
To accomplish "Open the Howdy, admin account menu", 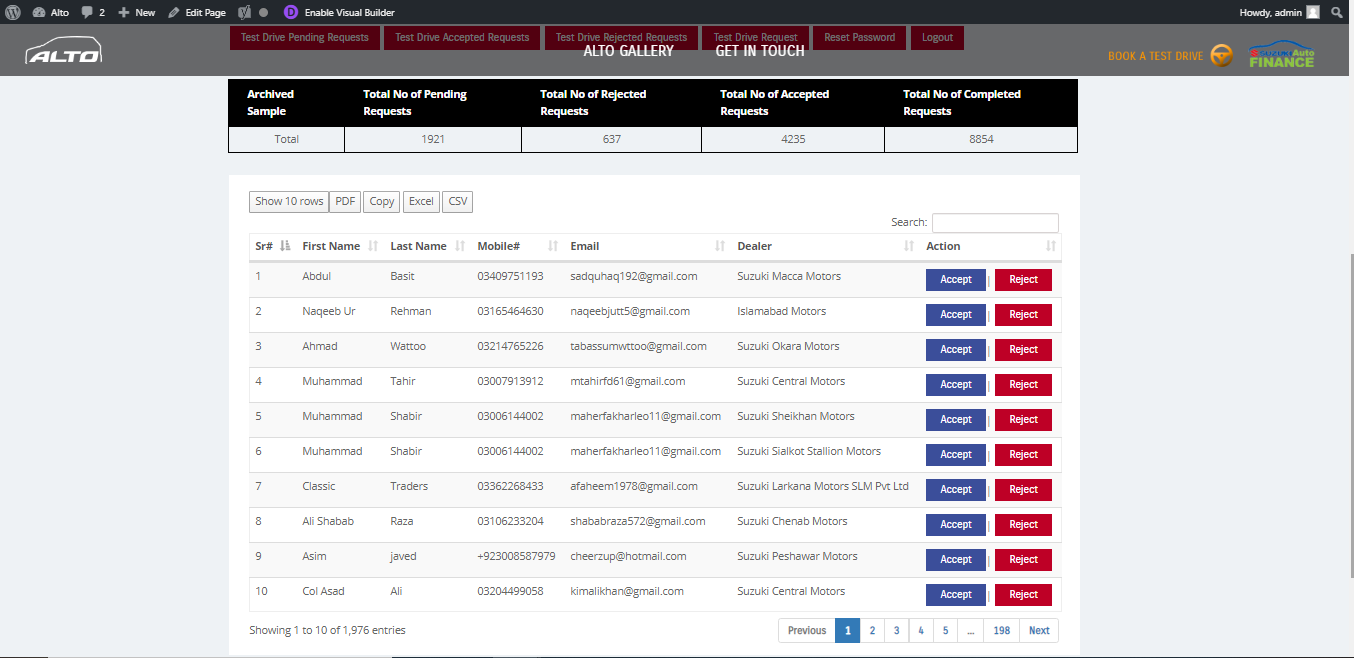I will pos(1279,12).
